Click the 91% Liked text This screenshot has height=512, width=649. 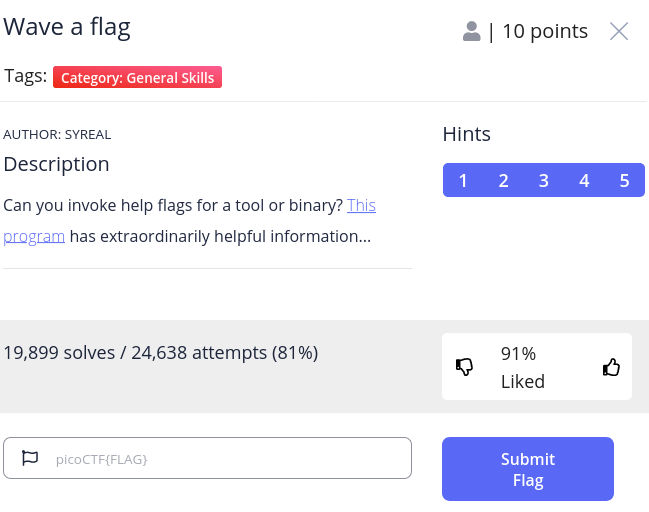[522, 367]
